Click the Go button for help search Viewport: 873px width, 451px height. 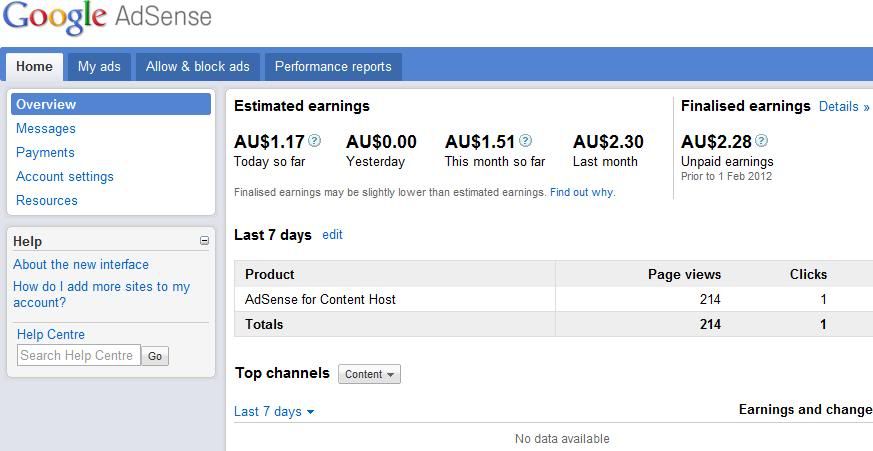pos(155,356)
